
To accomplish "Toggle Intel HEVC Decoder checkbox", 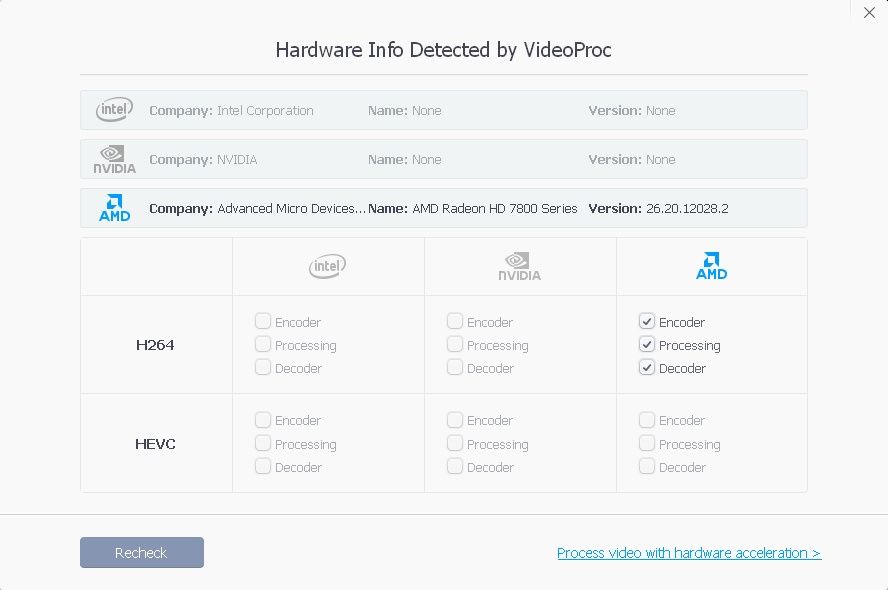I will [x=263, y=467].
